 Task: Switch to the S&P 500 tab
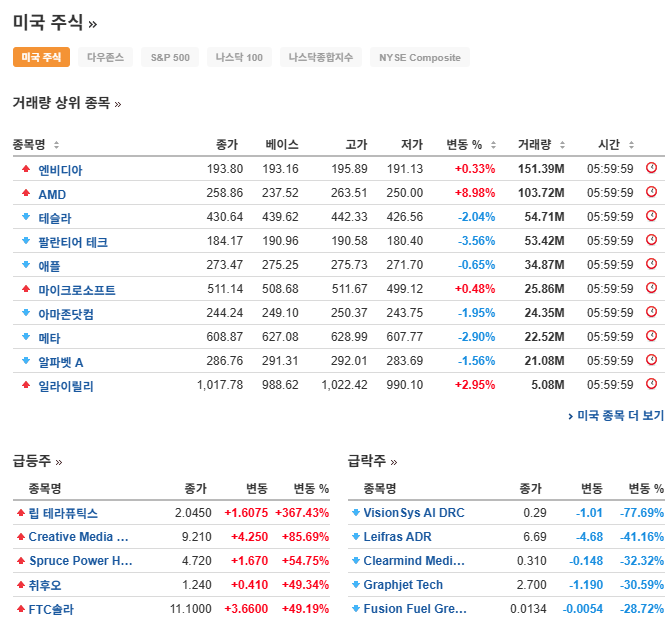(x=170, y=57)
